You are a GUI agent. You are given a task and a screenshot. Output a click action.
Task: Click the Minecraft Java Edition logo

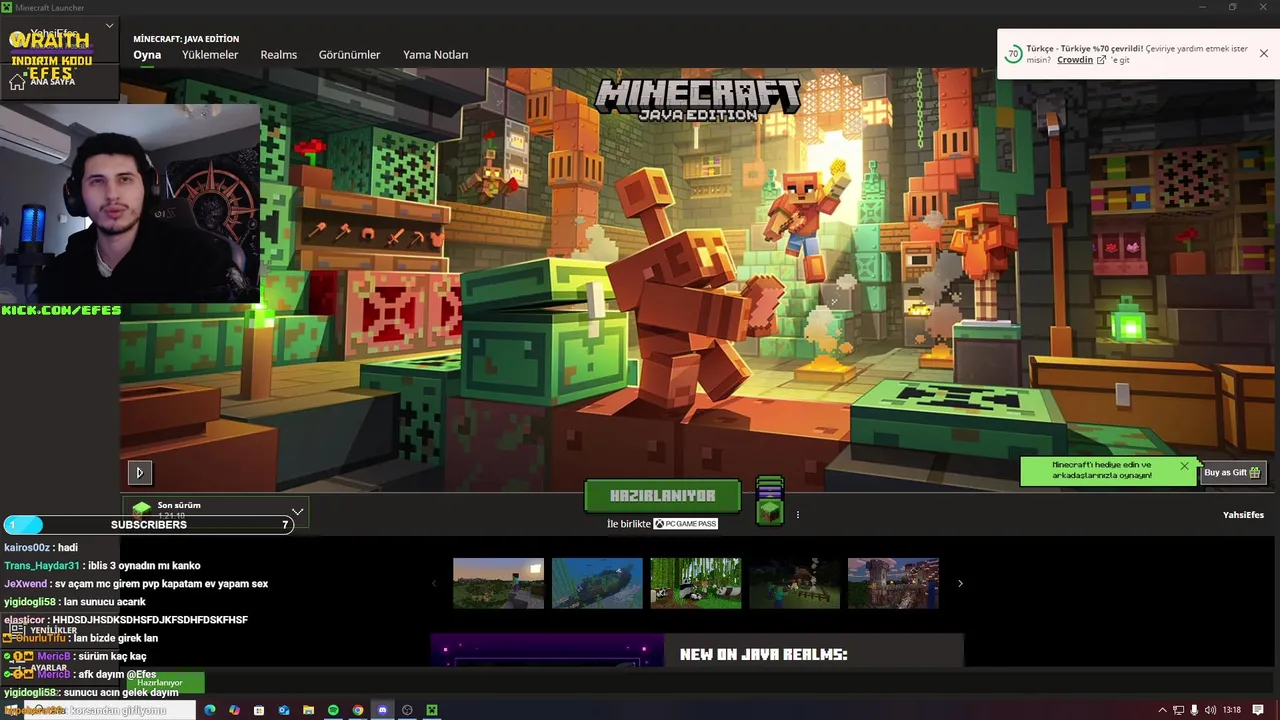coord(697,99)
